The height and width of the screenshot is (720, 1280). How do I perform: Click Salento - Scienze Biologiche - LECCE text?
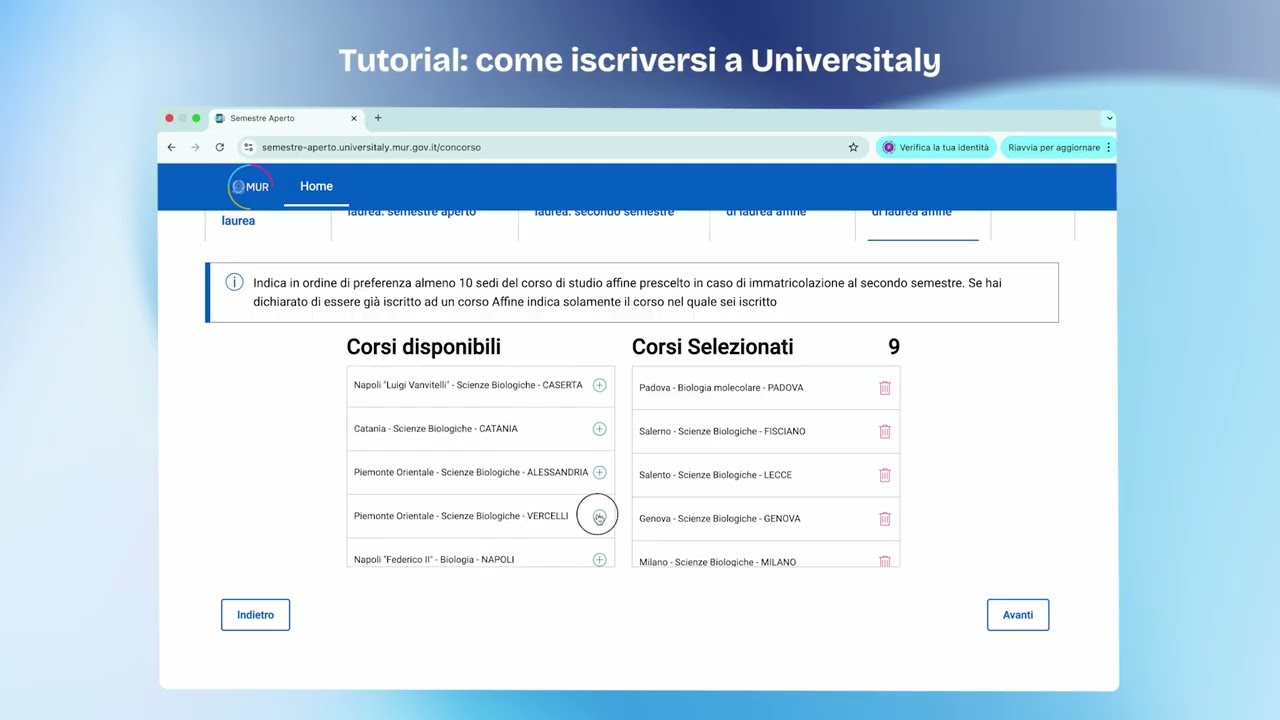point(715,475)
